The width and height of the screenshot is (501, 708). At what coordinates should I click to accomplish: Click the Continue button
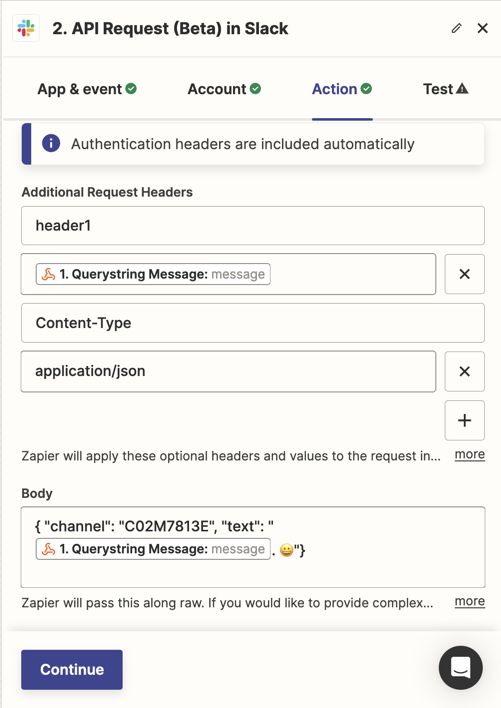pyautogui.click(x=72, y=670)
